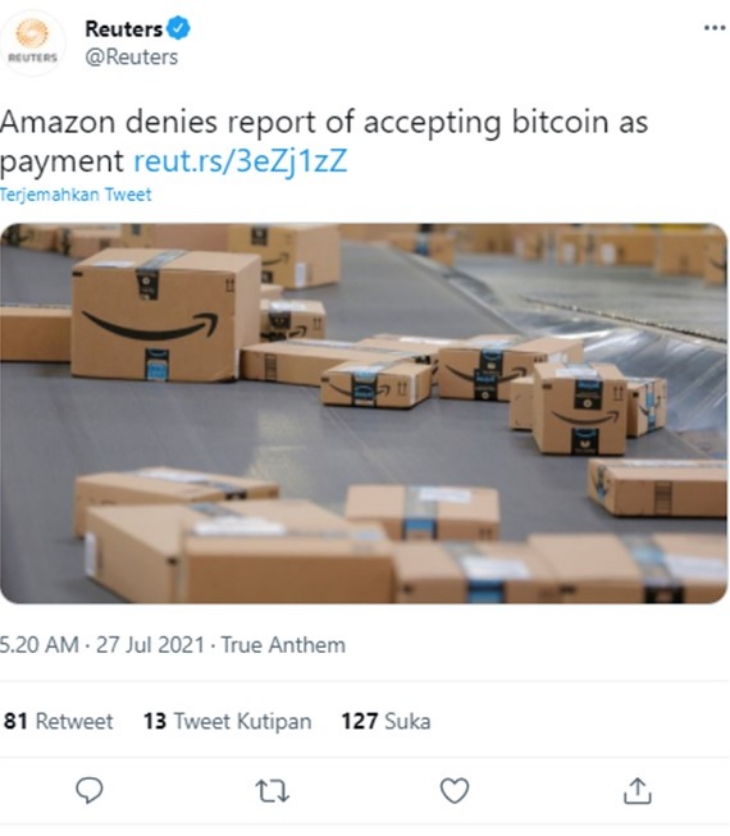Click Terjemahkan Tweet to translate

(76, 195)
